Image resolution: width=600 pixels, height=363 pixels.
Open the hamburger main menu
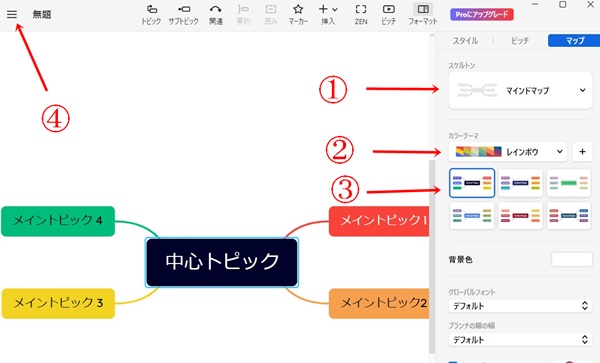click(12, 15)
